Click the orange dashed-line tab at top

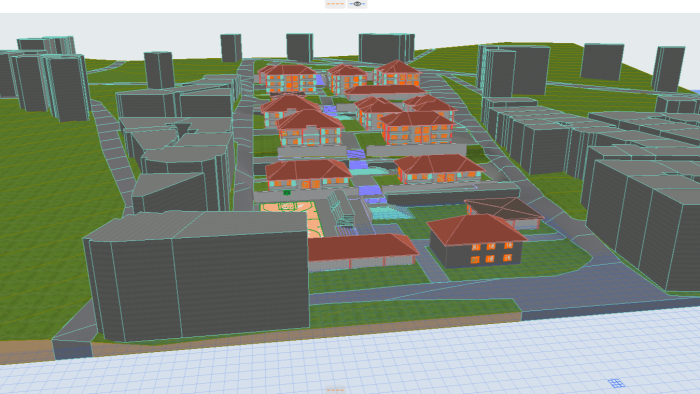pos(335,4)
